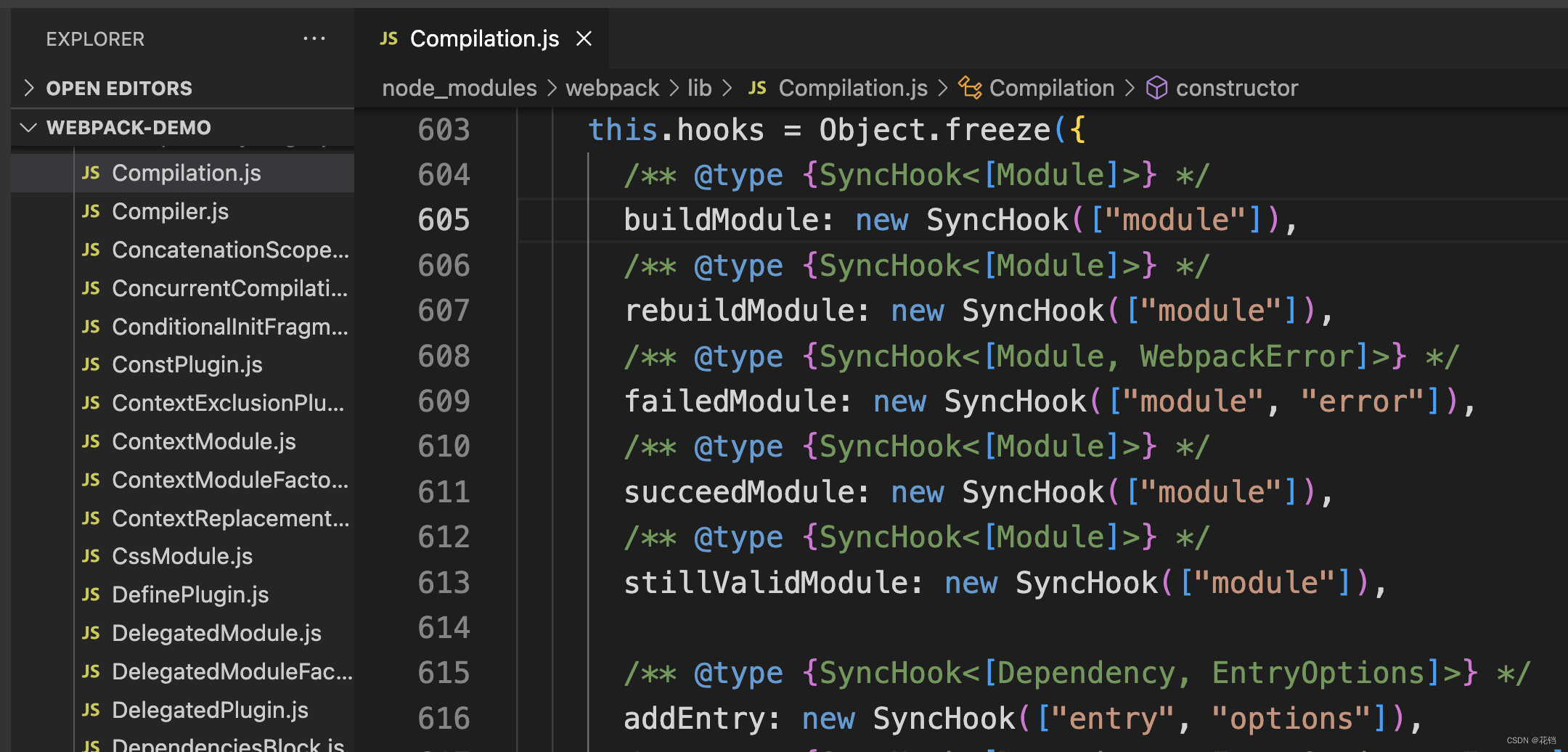Click the constructor cube icon in breadcrumb
This screenshot has width=1568, height=752.
1156,88
